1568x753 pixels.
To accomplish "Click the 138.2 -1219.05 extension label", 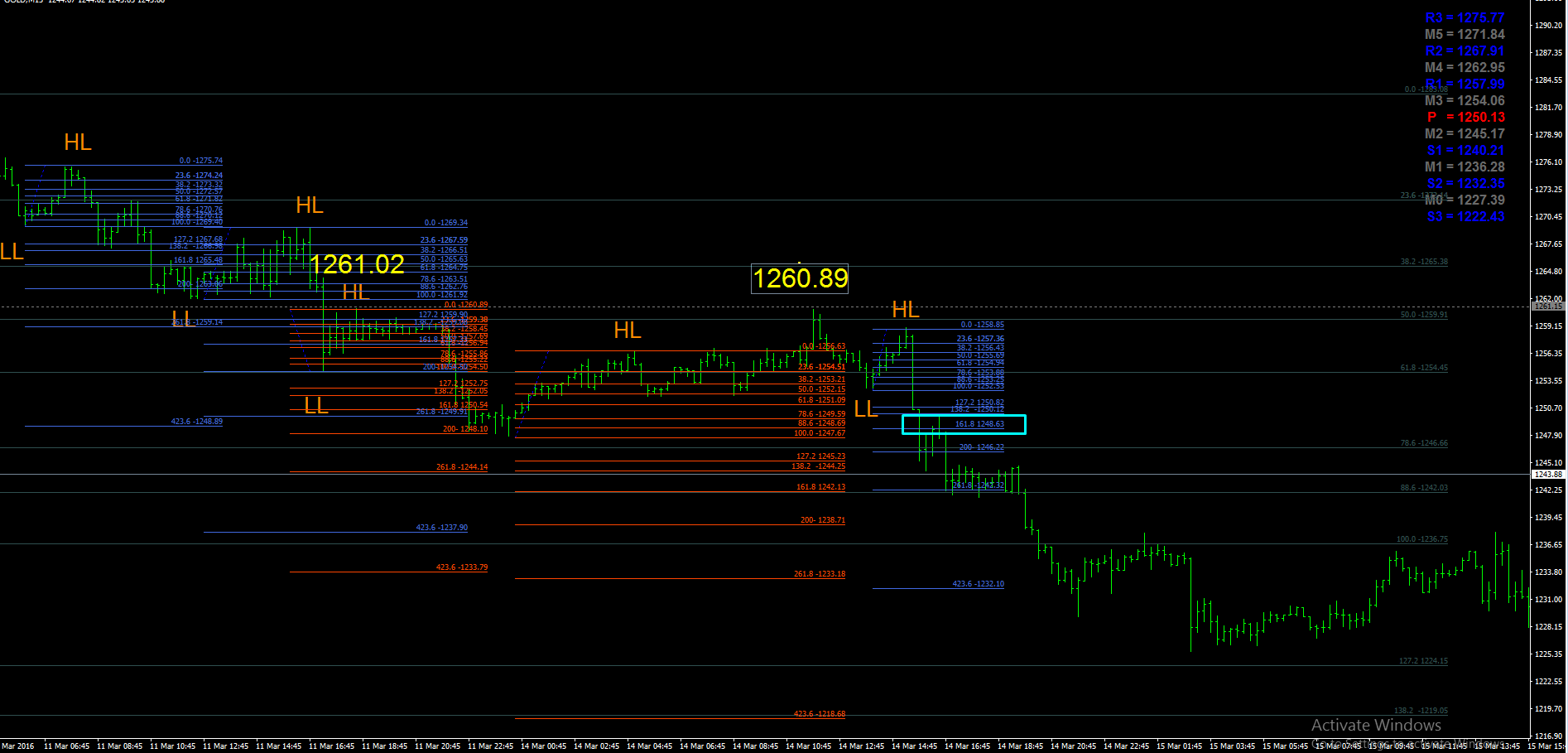I will [1421, 711].
